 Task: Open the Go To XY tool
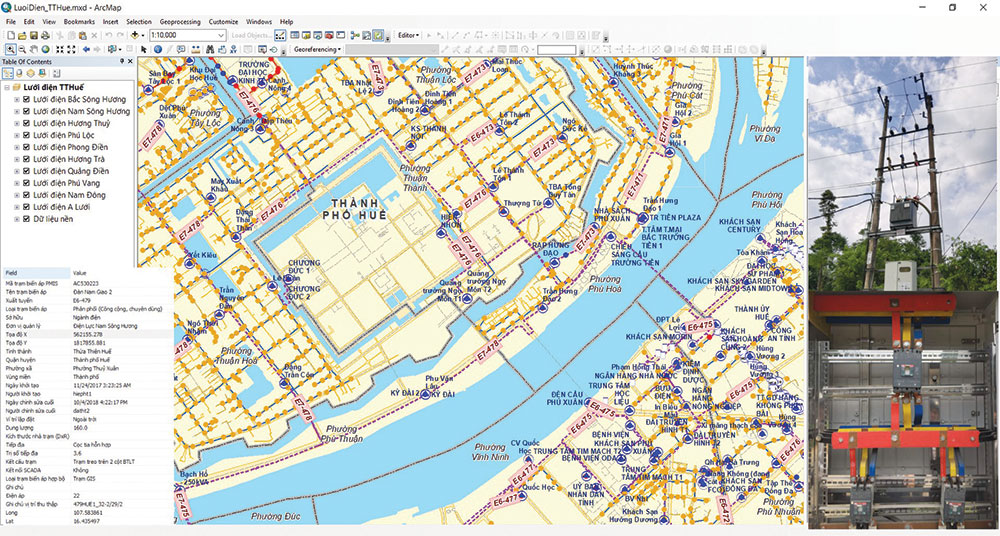pyautogui.click(x=235, y=49)
